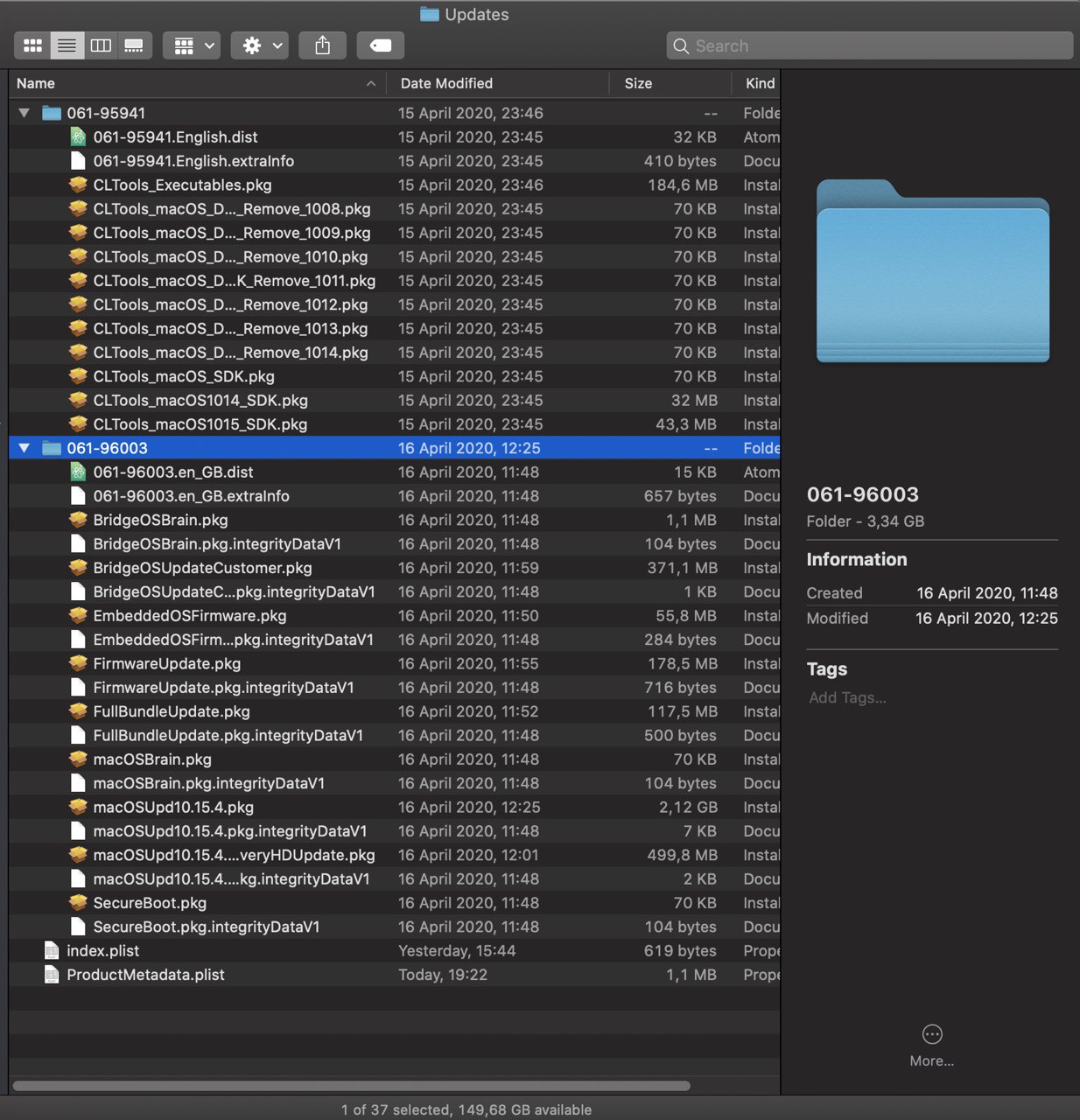Select the 061-95941.English.extraInfo document icon

tap(78, 161)
